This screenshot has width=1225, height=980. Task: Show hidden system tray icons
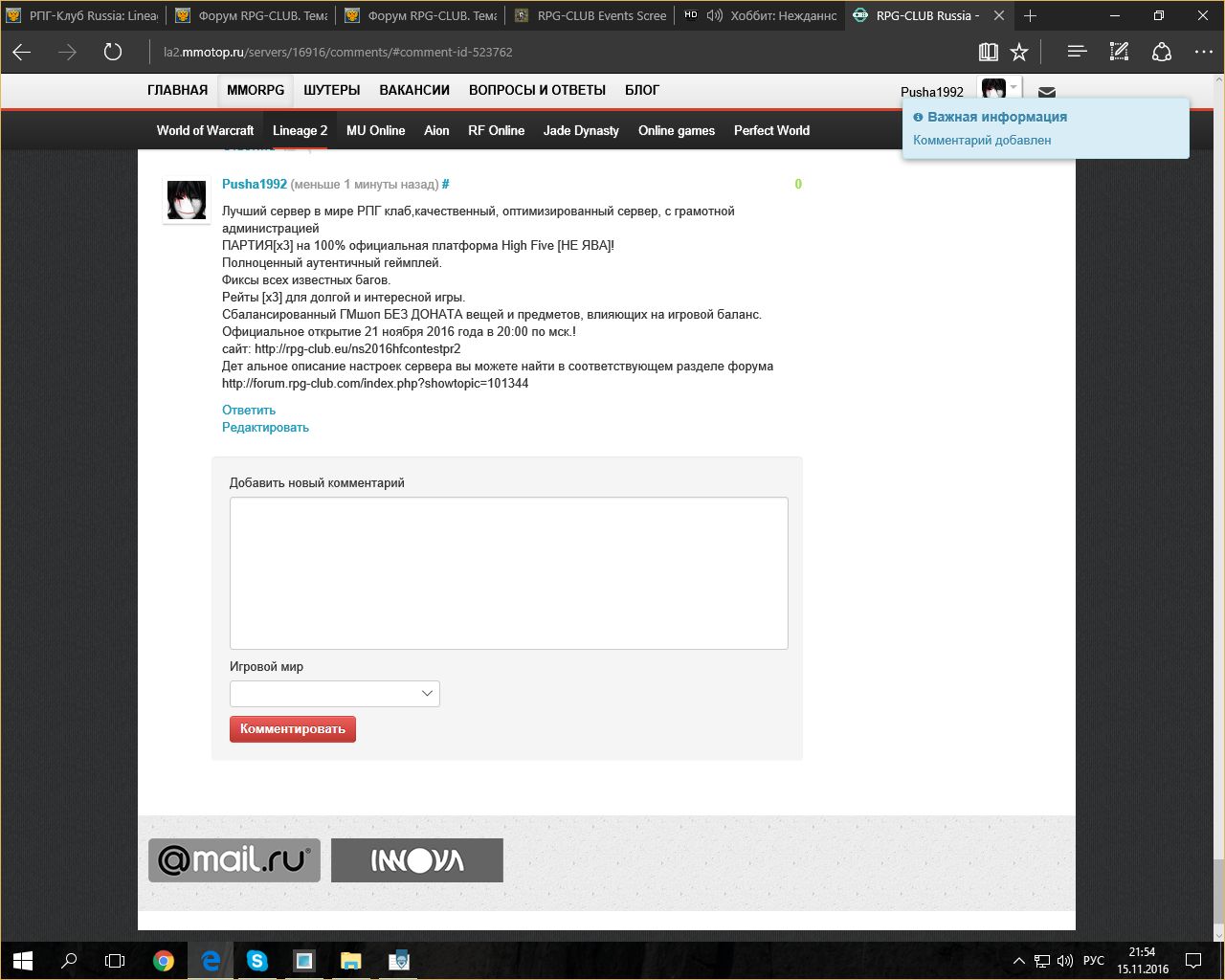(1018, 961)
